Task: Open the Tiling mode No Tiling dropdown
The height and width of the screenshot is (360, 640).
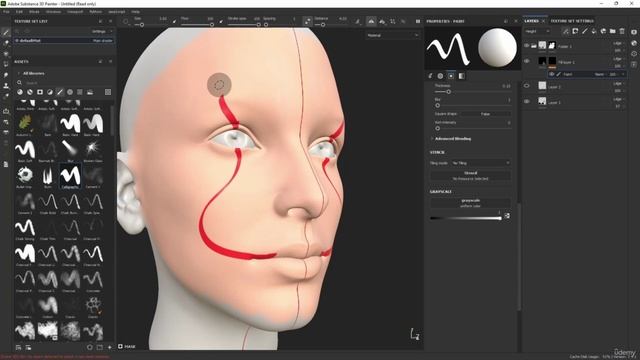Action: coord(481,163)
